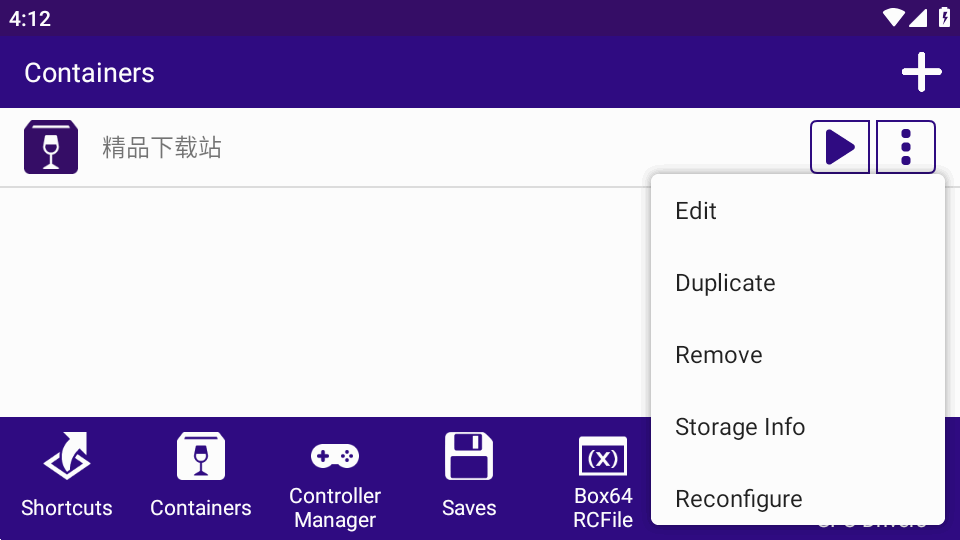Screen dimensions: 960x540
Task: Open the Saves floppy disk icon
Action: click(x=469, y=456)
